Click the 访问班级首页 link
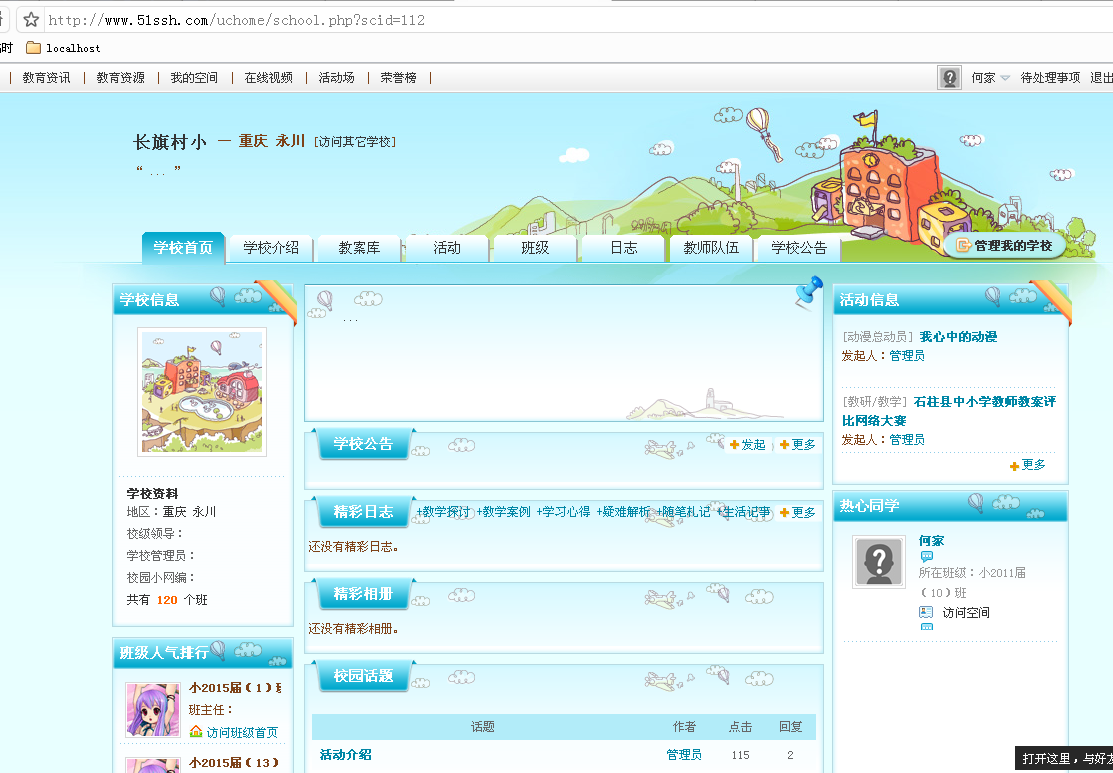This screenshot has height=773, width=1113. (242, 732)
